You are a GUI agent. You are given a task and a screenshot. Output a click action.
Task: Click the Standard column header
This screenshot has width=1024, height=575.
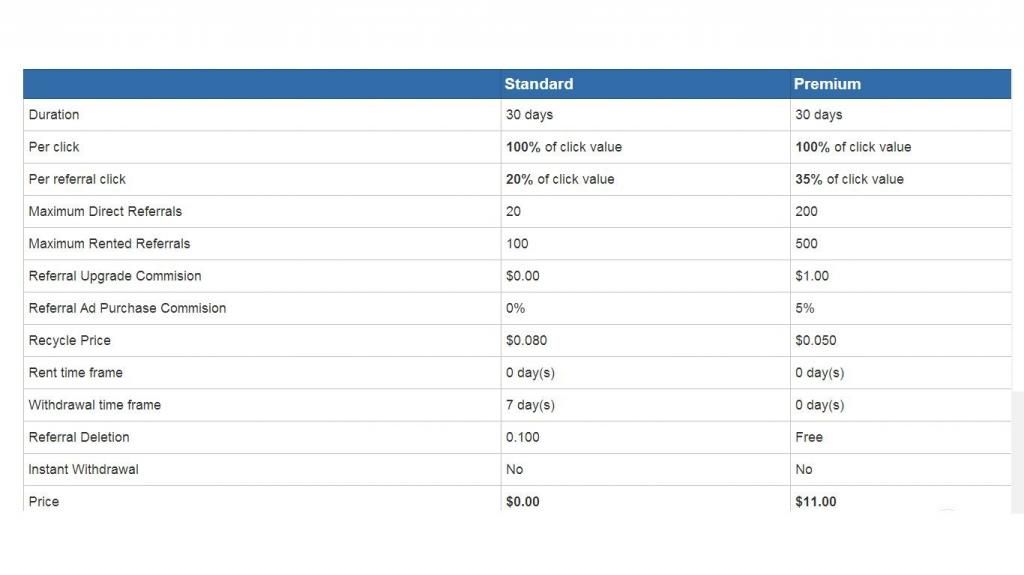coord(539,84)
